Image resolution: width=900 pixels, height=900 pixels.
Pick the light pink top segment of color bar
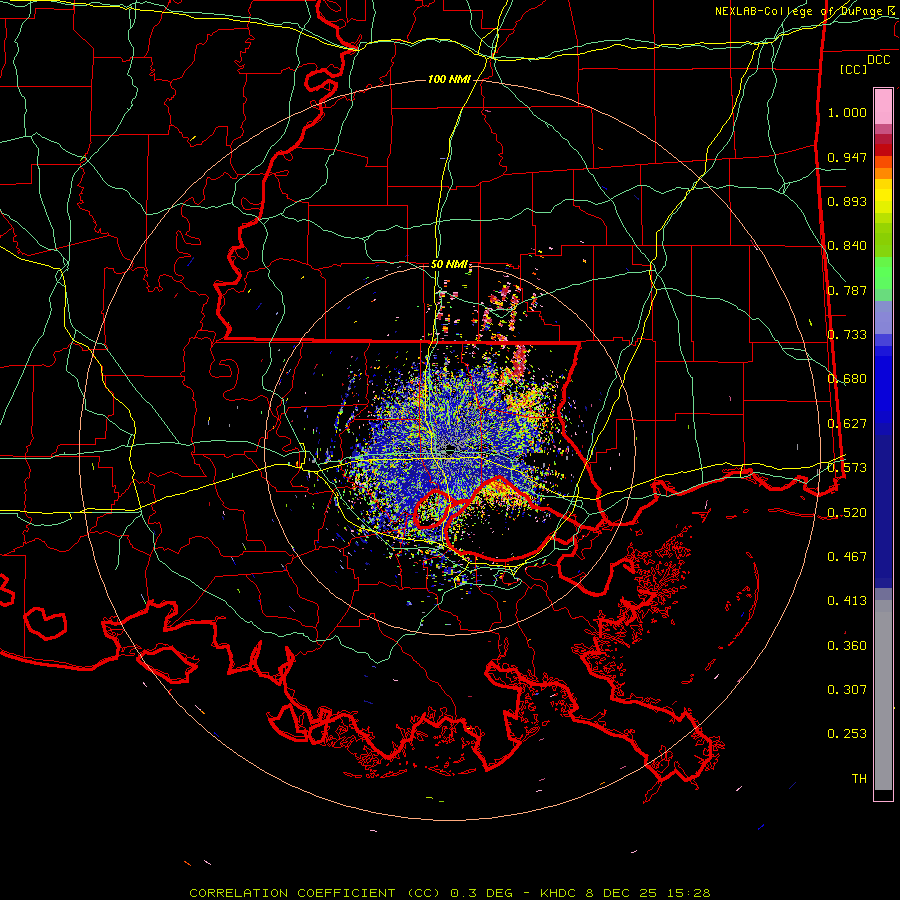[883, 107]
